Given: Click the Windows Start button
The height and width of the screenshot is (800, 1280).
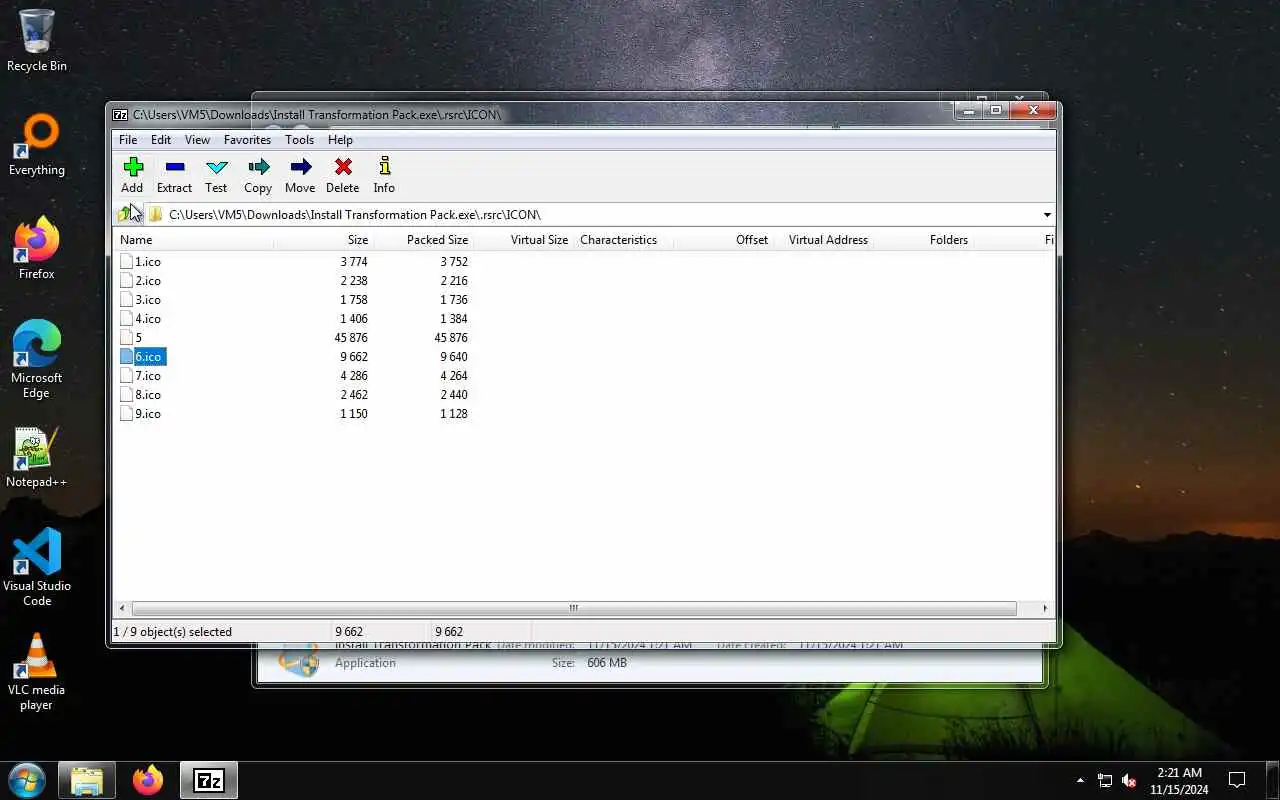Looking at the screenshot, I should pyautogui.click(x=26, y=780).
